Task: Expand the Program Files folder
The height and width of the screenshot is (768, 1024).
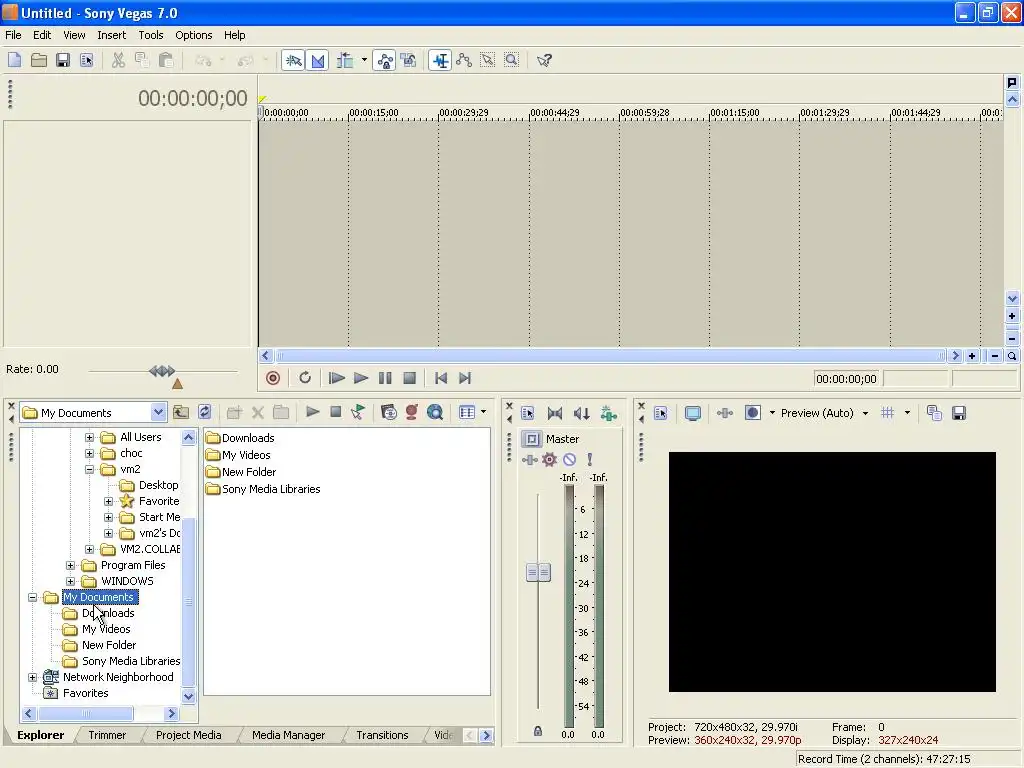Action: click(x=71, y=565)
